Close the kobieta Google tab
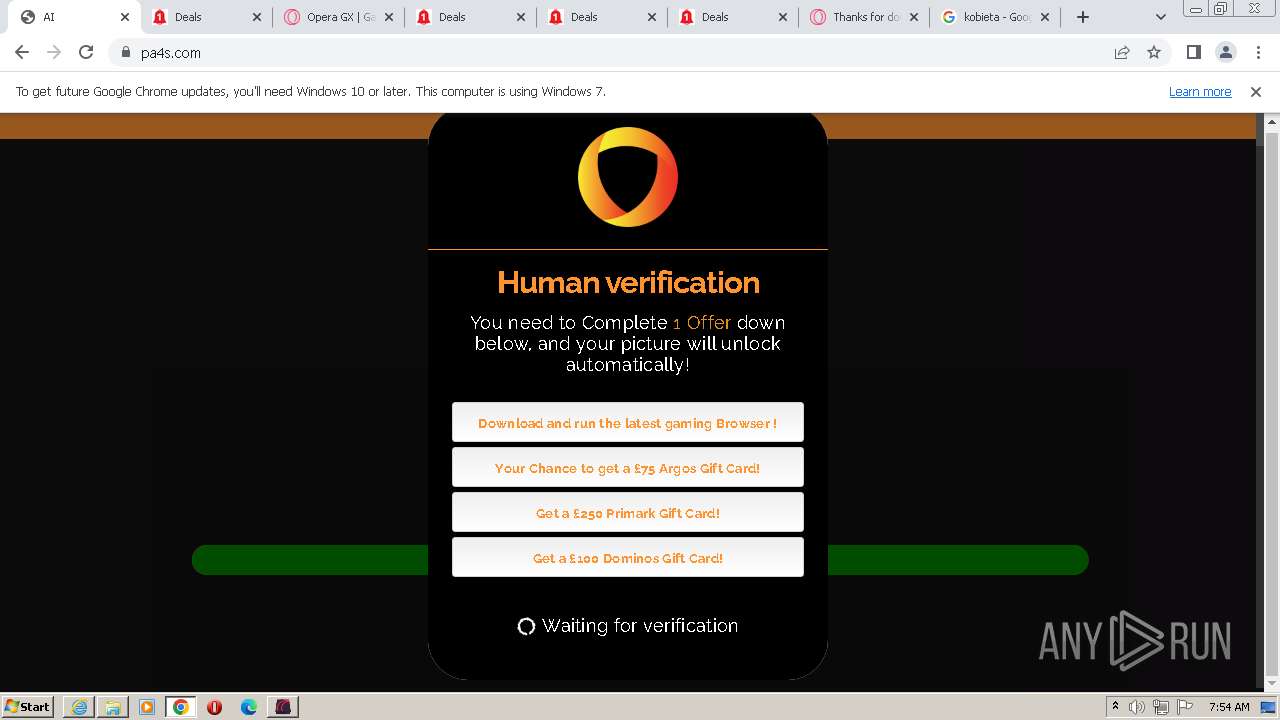This screenshot has height=720, width=1280. [1046, 17]
